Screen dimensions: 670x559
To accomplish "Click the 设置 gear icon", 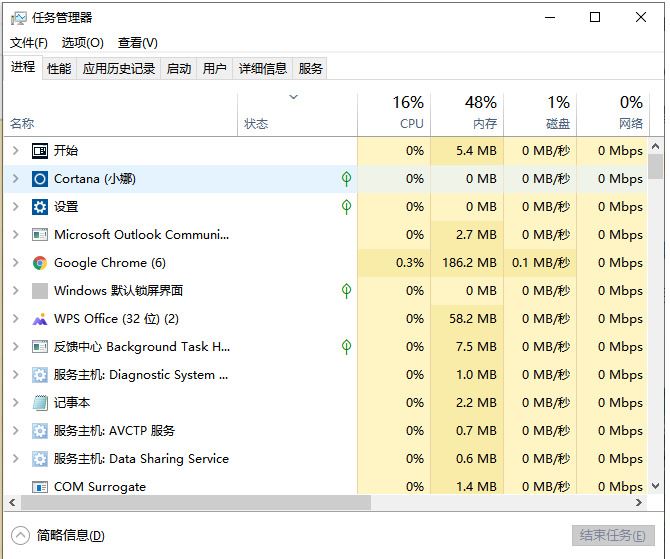I will [40, 207].
